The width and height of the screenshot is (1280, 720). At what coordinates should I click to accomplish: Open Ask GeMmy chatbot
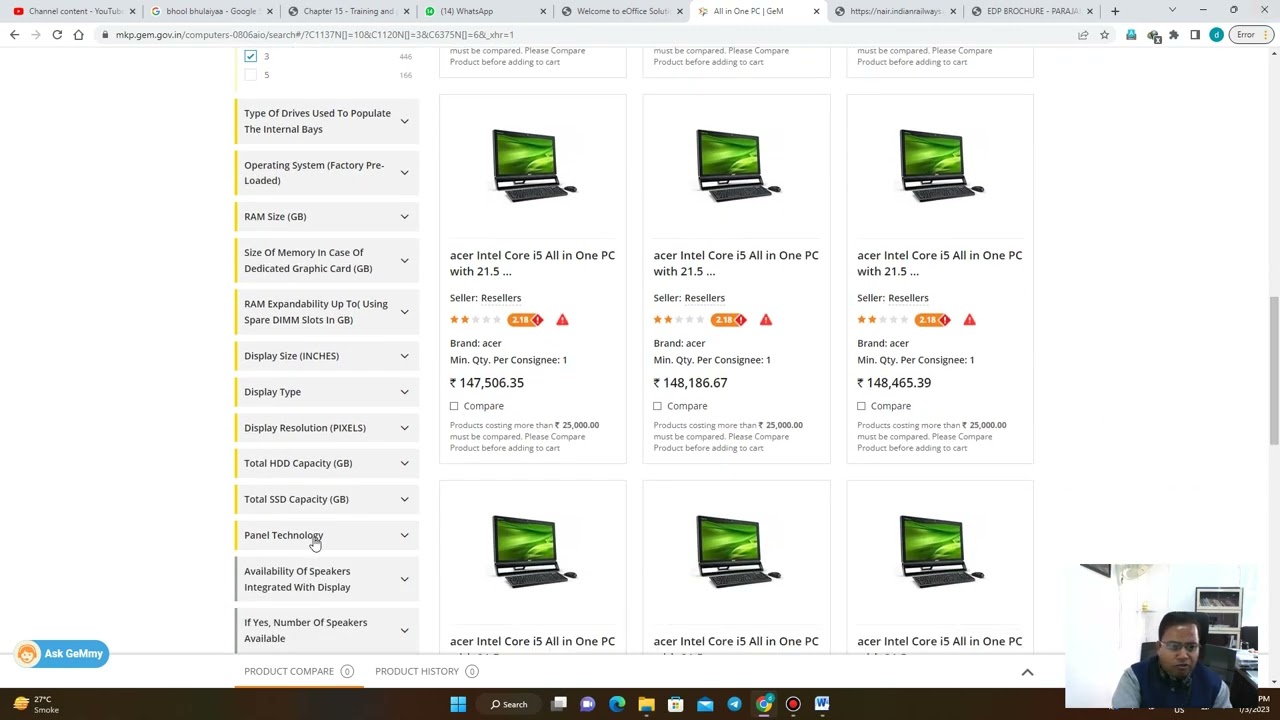(x=61, y=654)
